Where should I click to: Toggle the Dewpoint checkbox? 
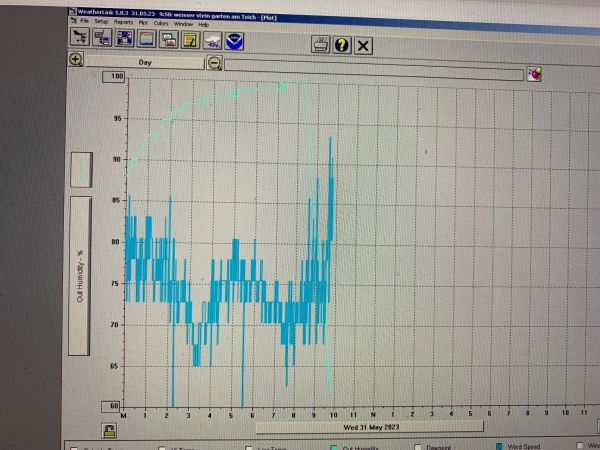(x=419, y=447)
